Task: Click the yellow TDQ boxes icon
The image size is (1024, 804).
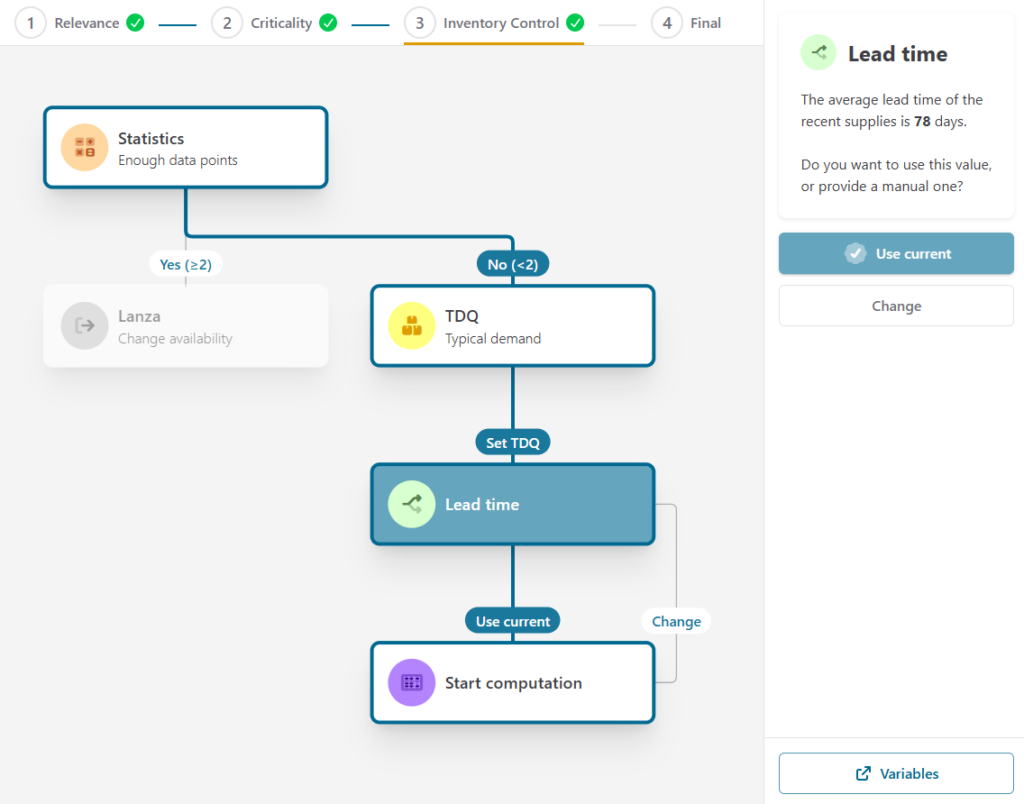Action: click(x=411, y=326)
